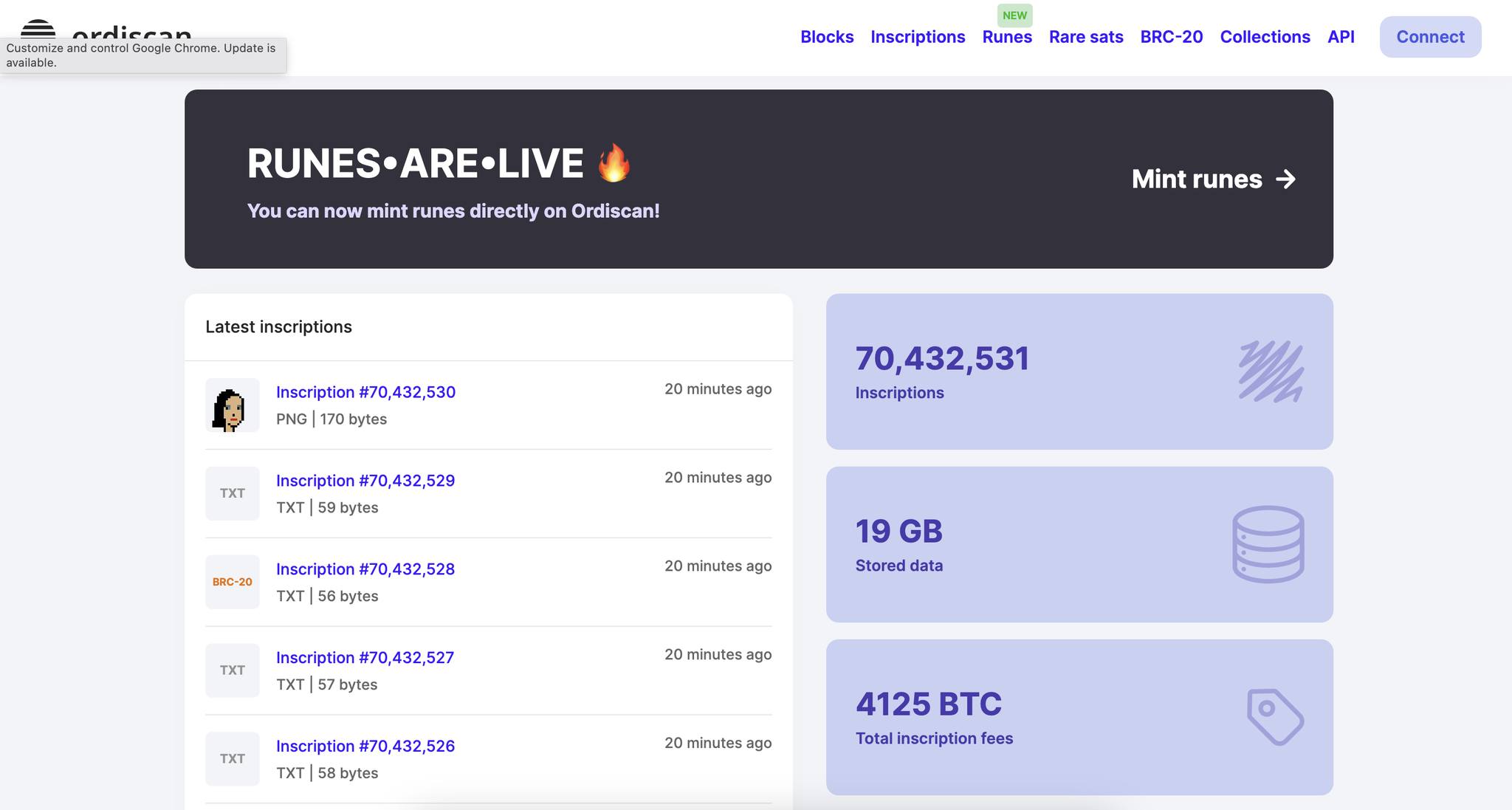This screenshot has height=810, width=1512.
Task: Open Inscription #70,432,530
Action: pyautogui.click(x=365, y=392)
